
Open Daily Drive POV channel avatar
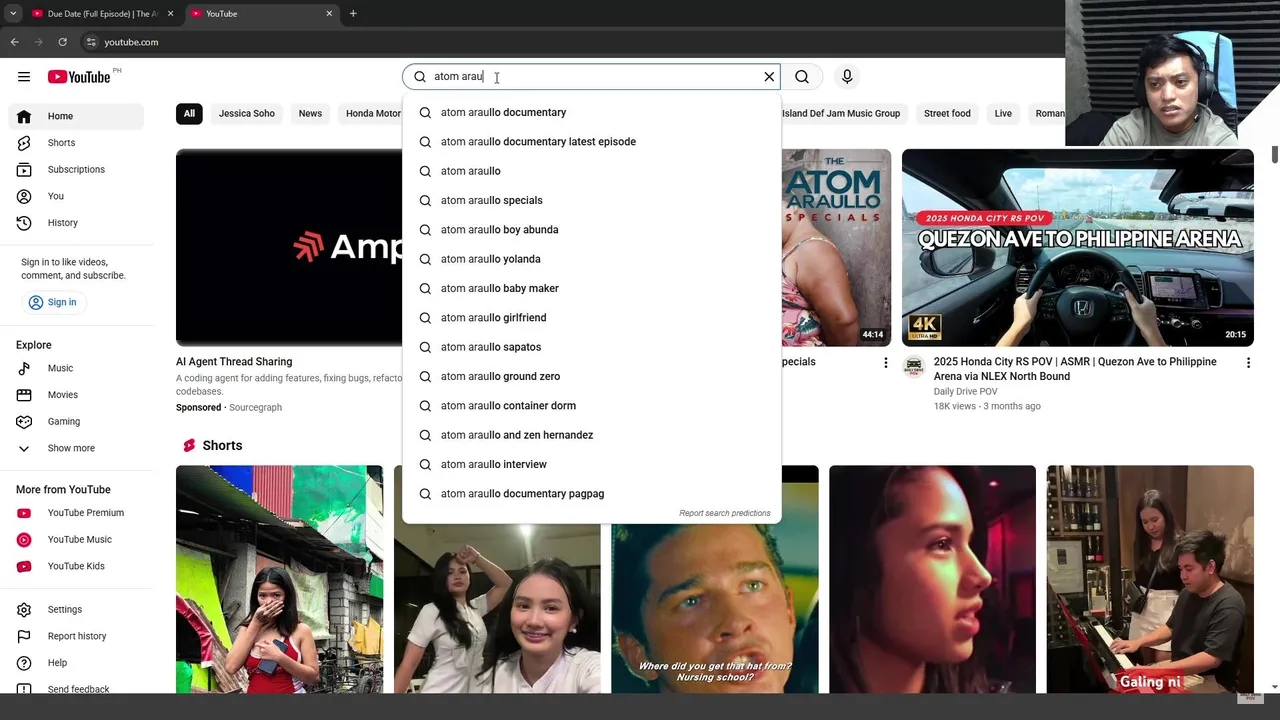tap(913, 367)
